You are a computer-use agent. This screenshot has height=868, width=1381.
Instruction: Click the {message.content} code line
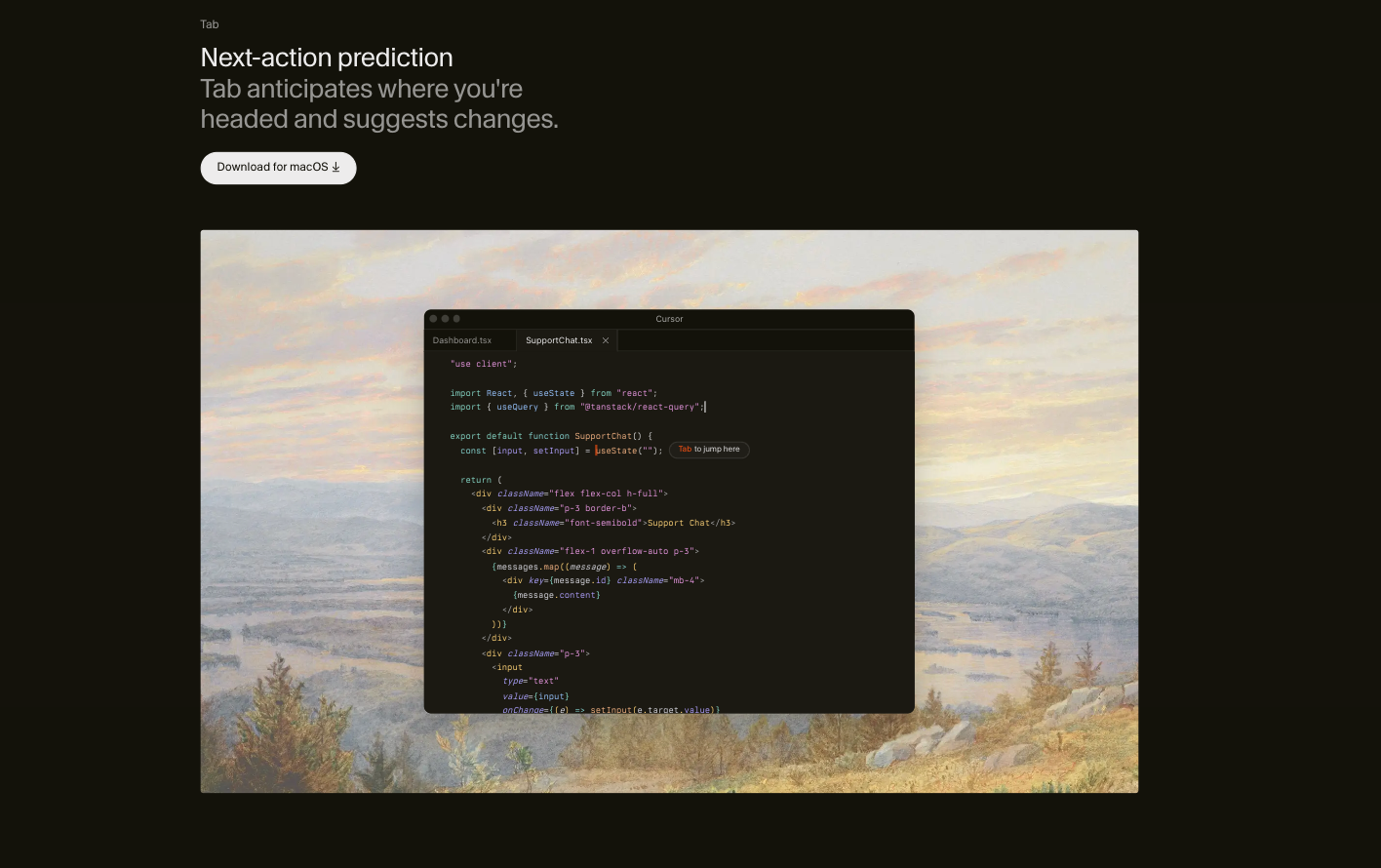557,595
